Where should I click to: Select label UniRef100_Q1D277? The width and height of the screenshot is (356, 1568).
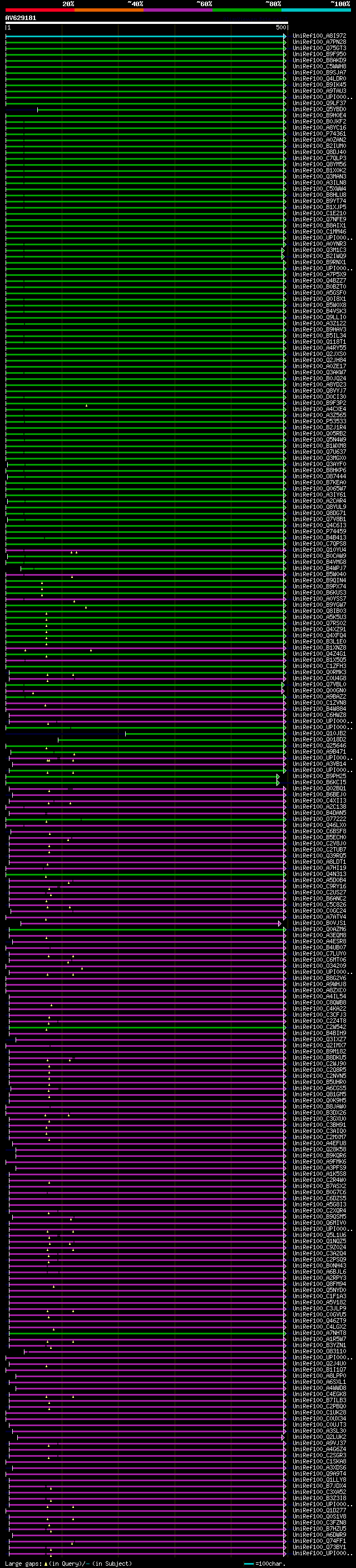point(319,1510)
